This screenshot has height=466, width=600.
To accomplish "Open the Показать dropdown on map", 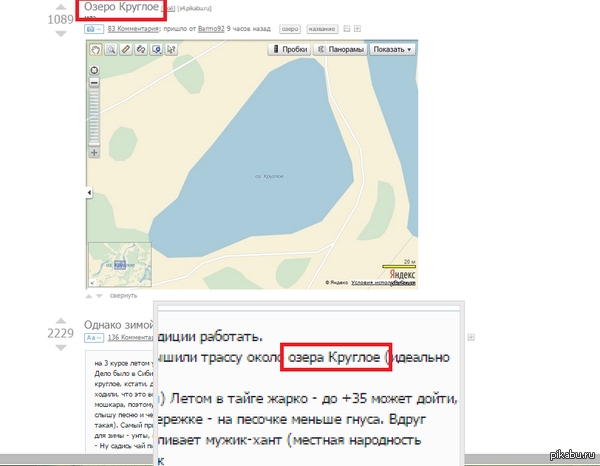I will pyautogui.click(x=391, y=49).
